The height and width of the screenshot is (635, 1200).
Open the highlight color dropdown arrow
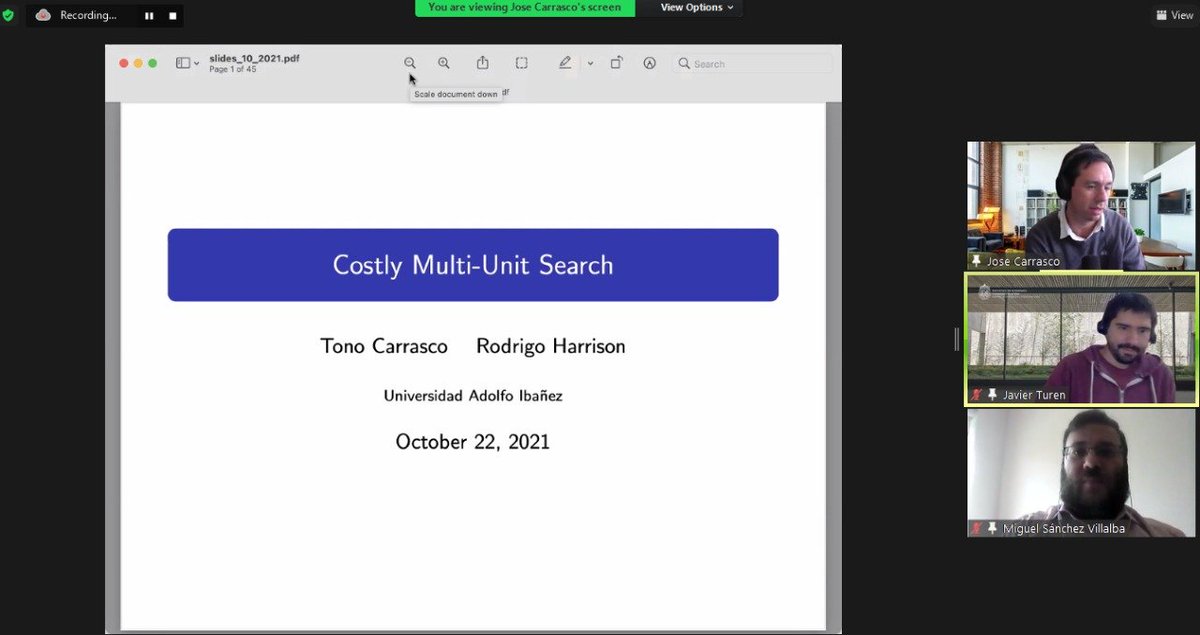click(590, 63)
